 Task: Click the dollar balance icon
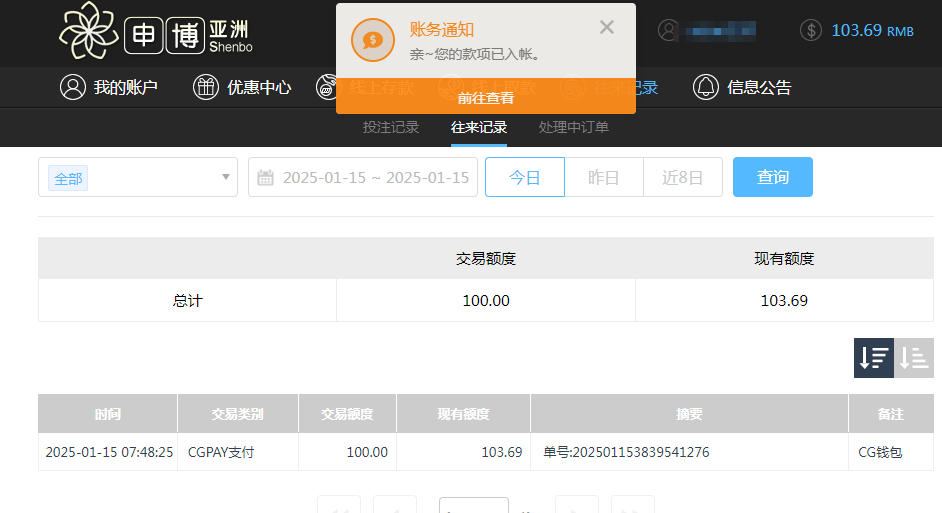click(x=811, y=30)
